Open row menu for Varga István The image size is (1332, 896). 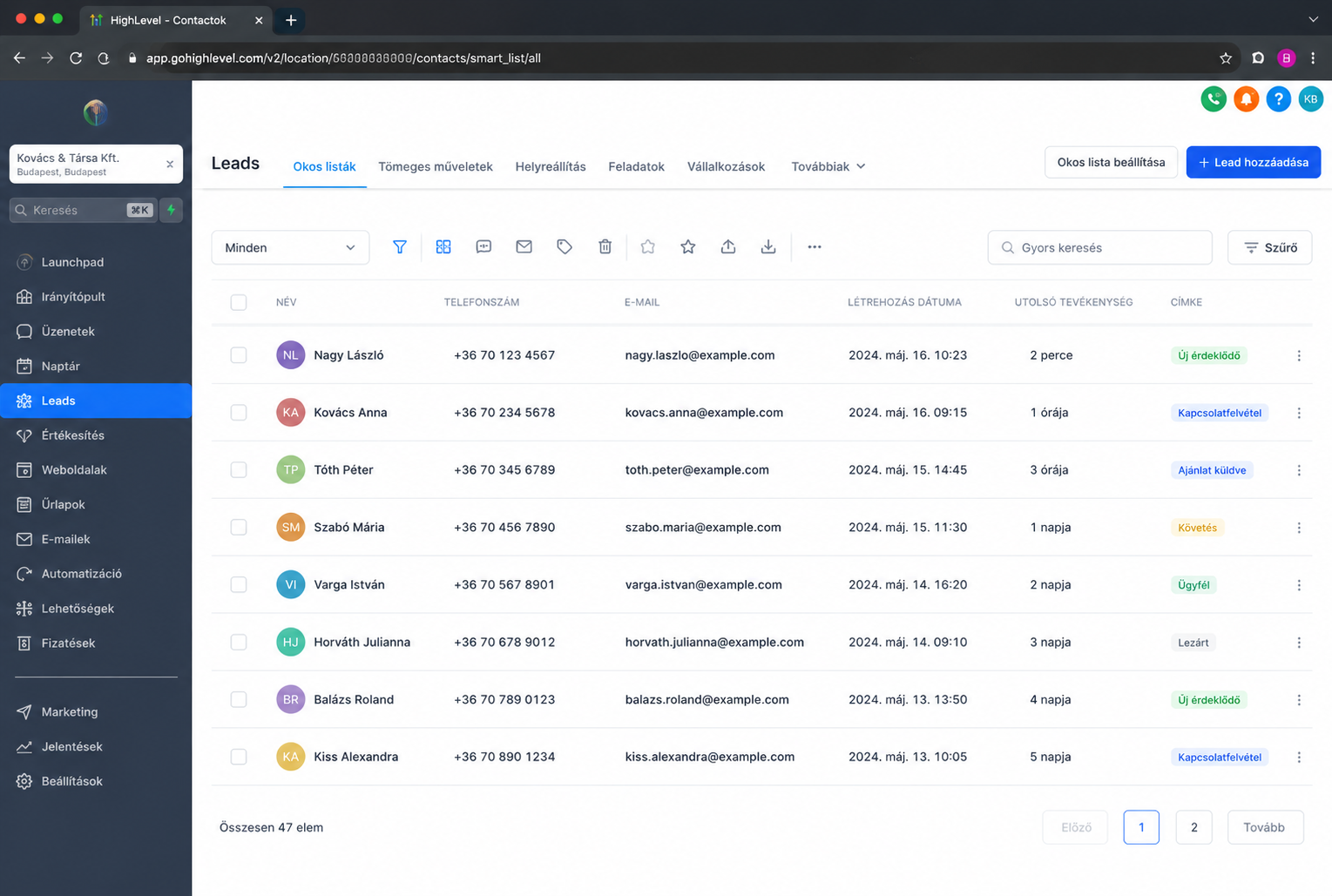1299,585
